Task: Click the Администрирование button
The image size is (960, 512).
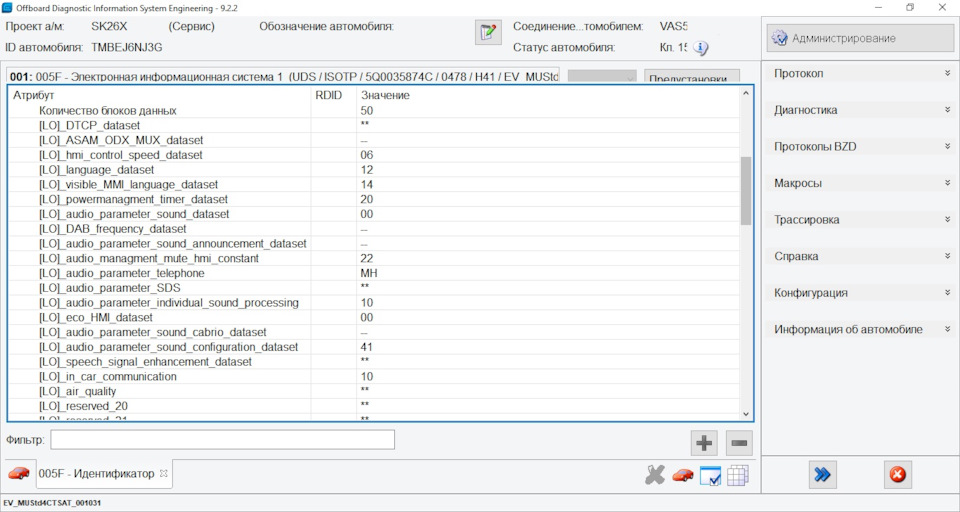Action: (860, 38)
